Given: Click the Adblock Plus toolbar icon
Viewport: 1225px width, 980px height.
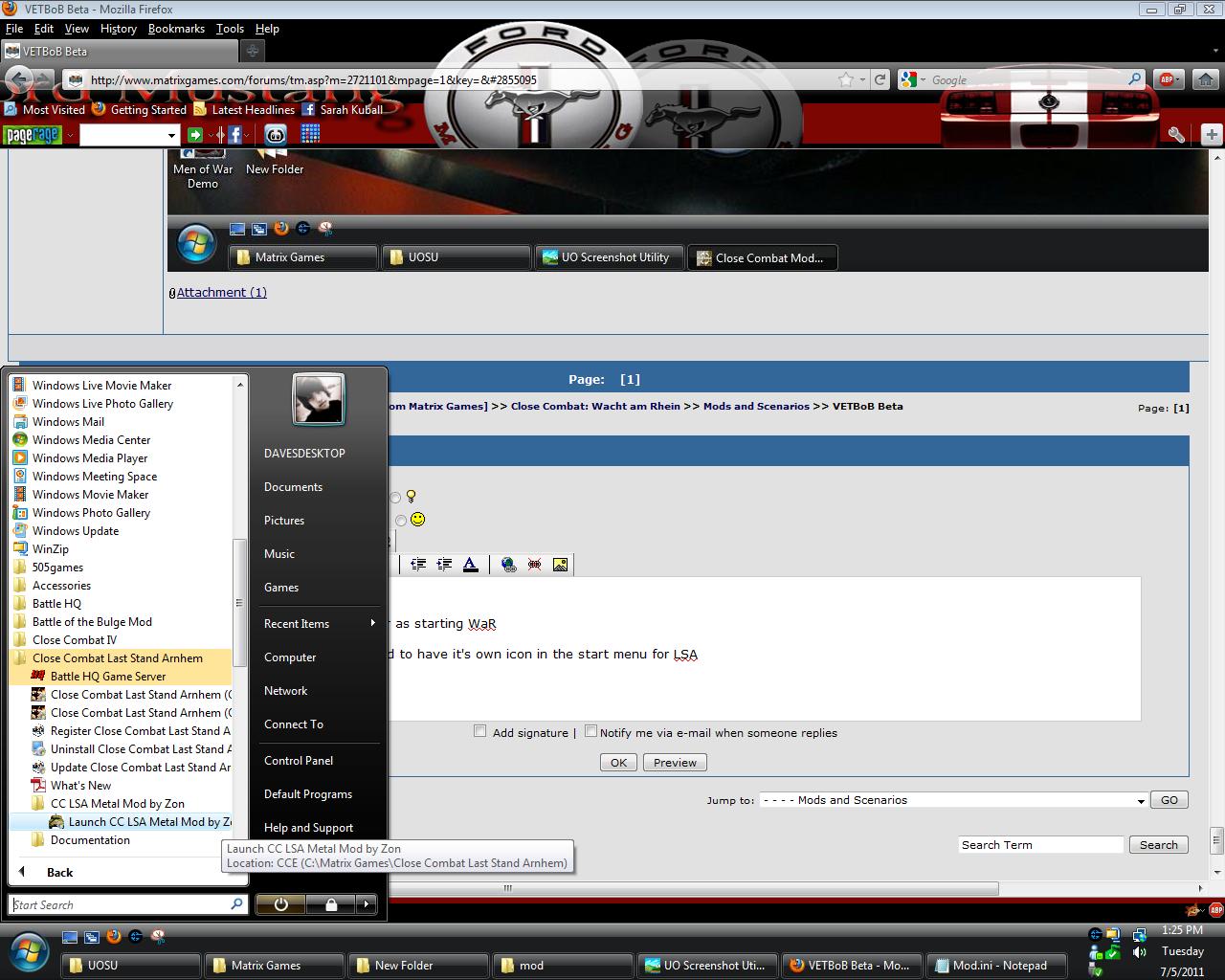Looking at the screenshot, I should click(1167, 79).
